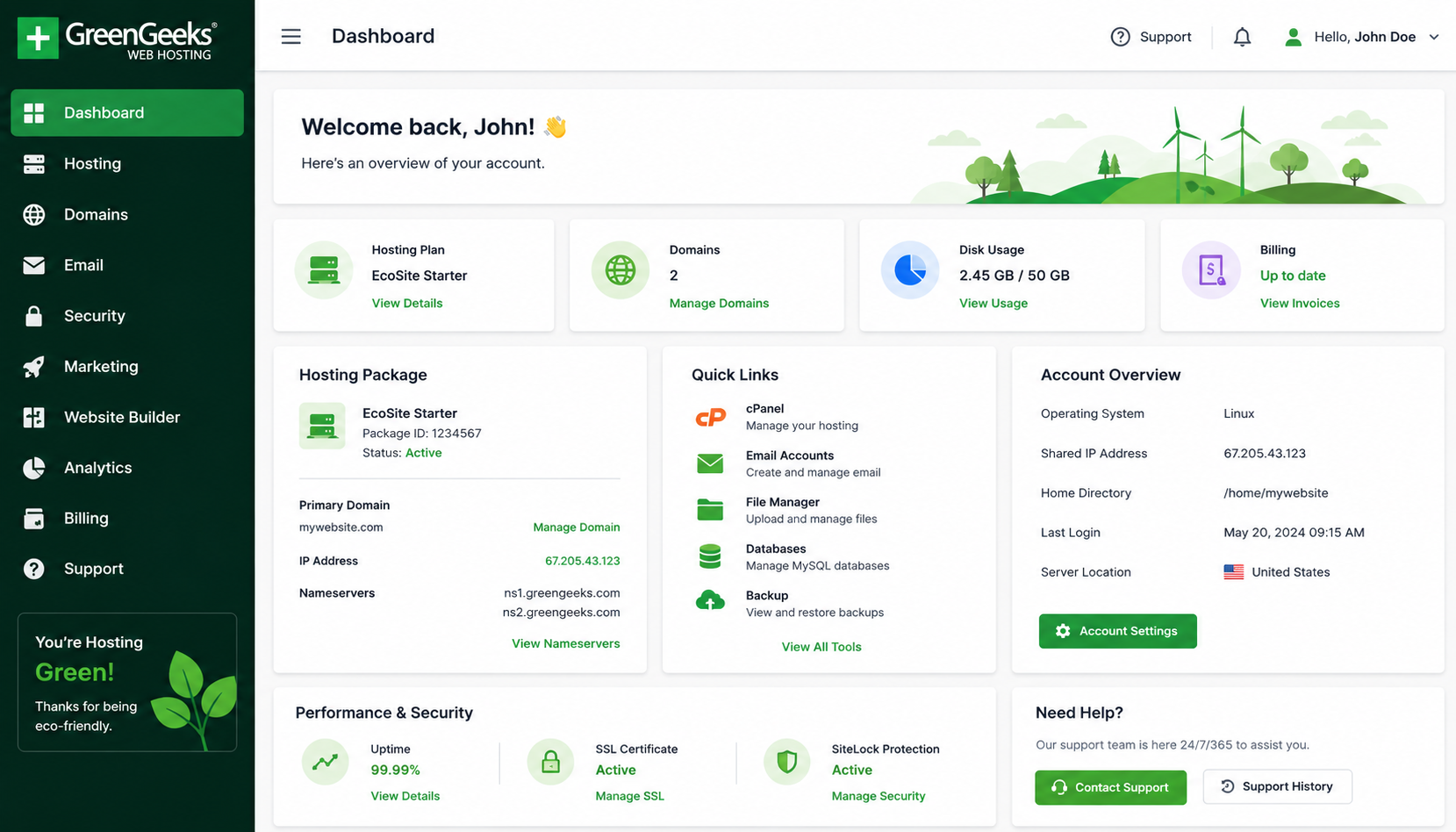Click the Billing wallet icon in sidebar
Viewport: 1456px width, 832px height.
(x=34, y=519)
